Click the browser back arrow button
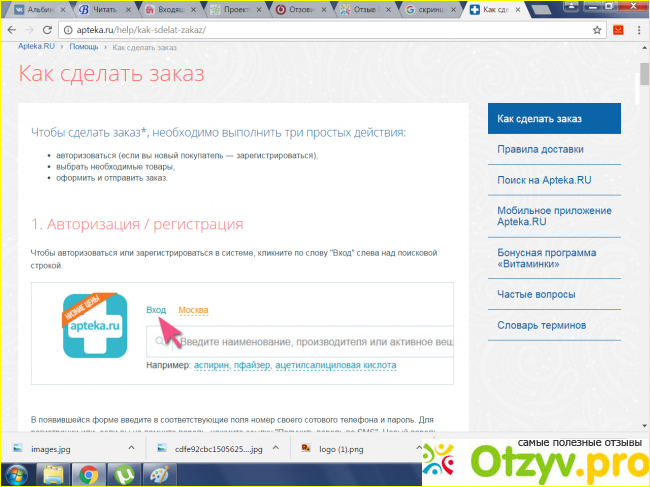This screenshot has height=487, width=650. click(x=11, y=30)
